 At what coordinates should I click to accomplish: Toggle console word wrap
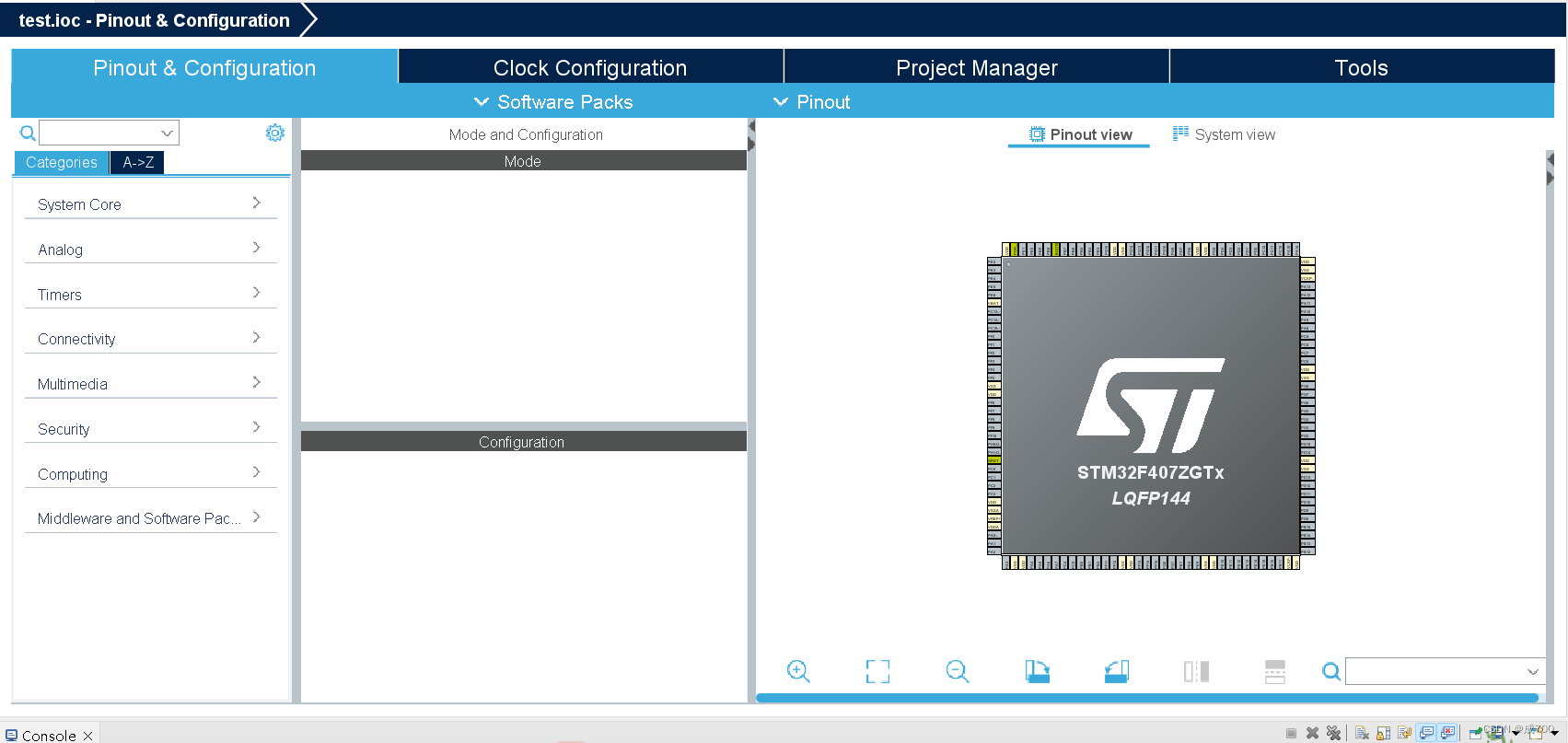[x=1404, y=733]
